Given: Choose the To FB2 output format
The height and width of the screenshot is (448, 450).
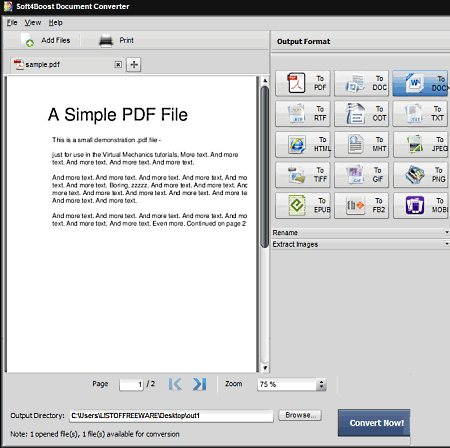Looking at the screenshot, I should 361,205.
